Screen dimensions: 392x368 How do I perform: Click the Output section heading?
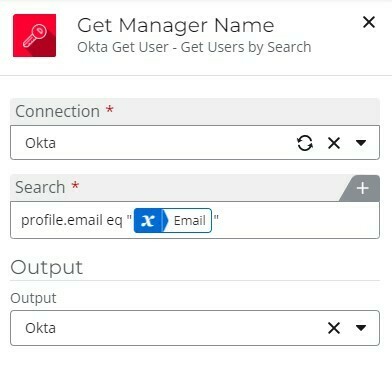point(47,268)
